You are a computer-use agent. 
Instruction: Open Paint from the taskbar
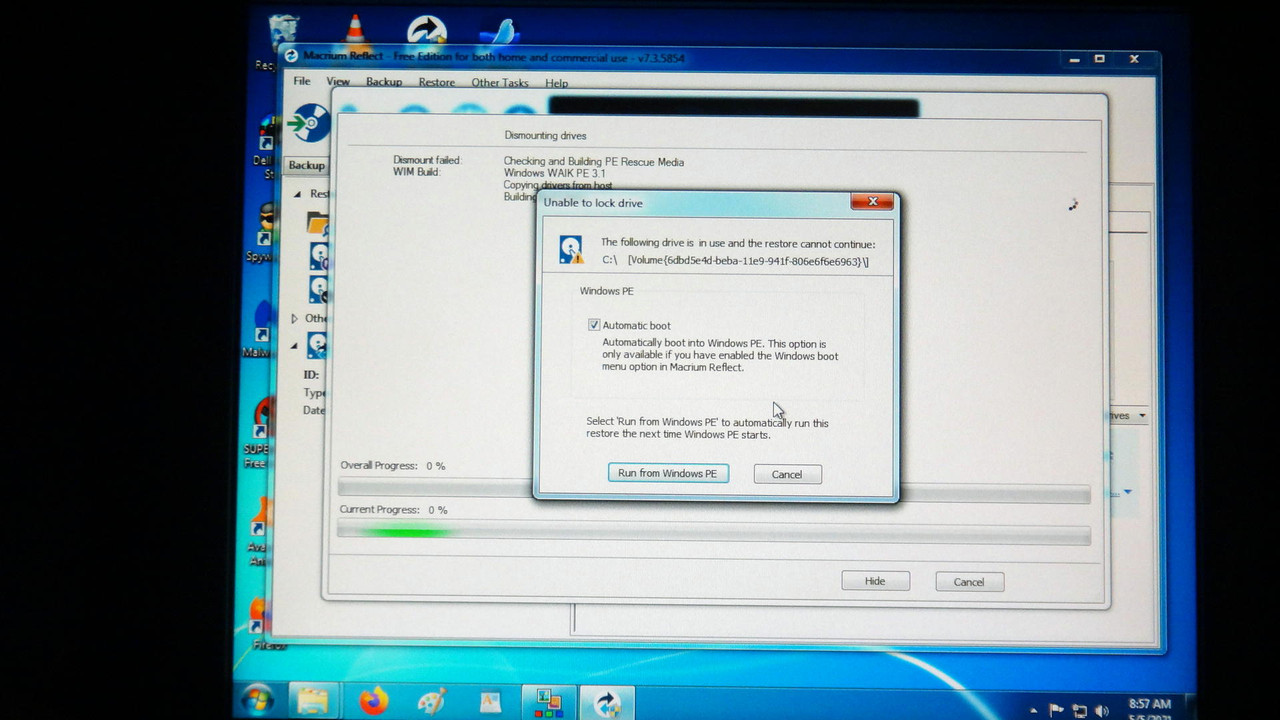click(x=431, y=702)
